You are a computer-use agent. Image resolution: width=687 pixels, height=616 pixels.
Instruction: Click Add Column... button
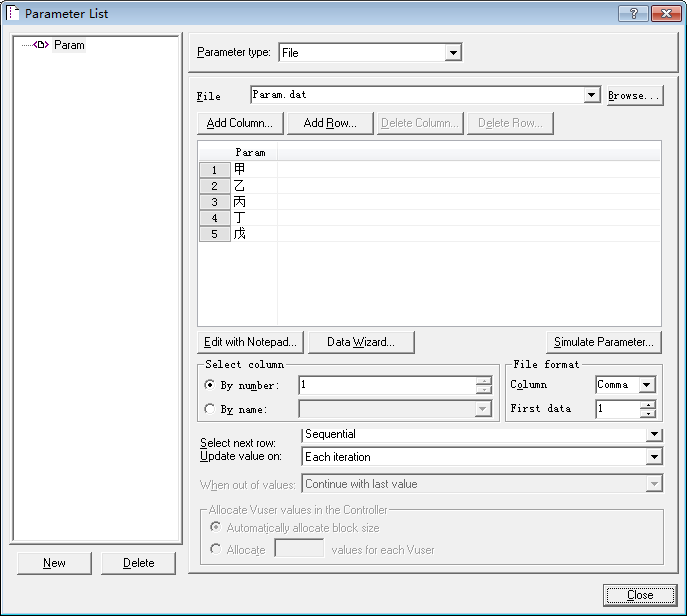[x=240, y=123]
